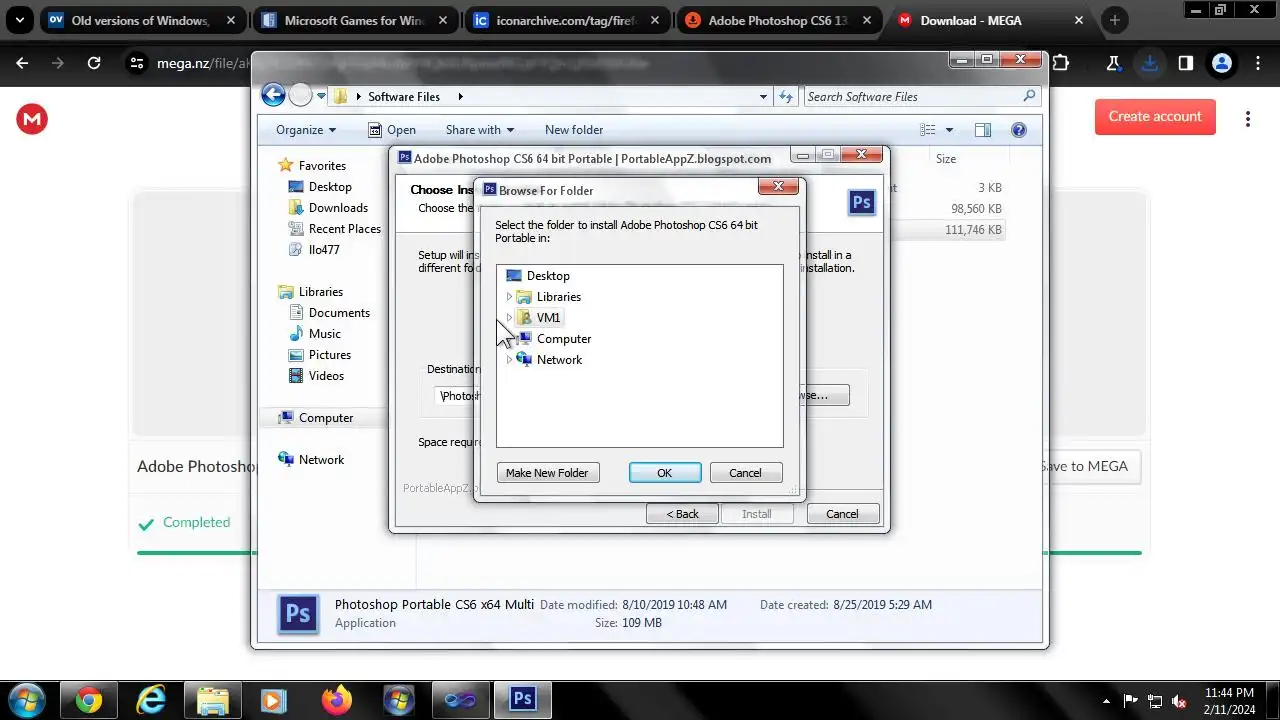Click Make New Folder button
The width and height of the screenshot is (1280, 720).
coord(547,473)
